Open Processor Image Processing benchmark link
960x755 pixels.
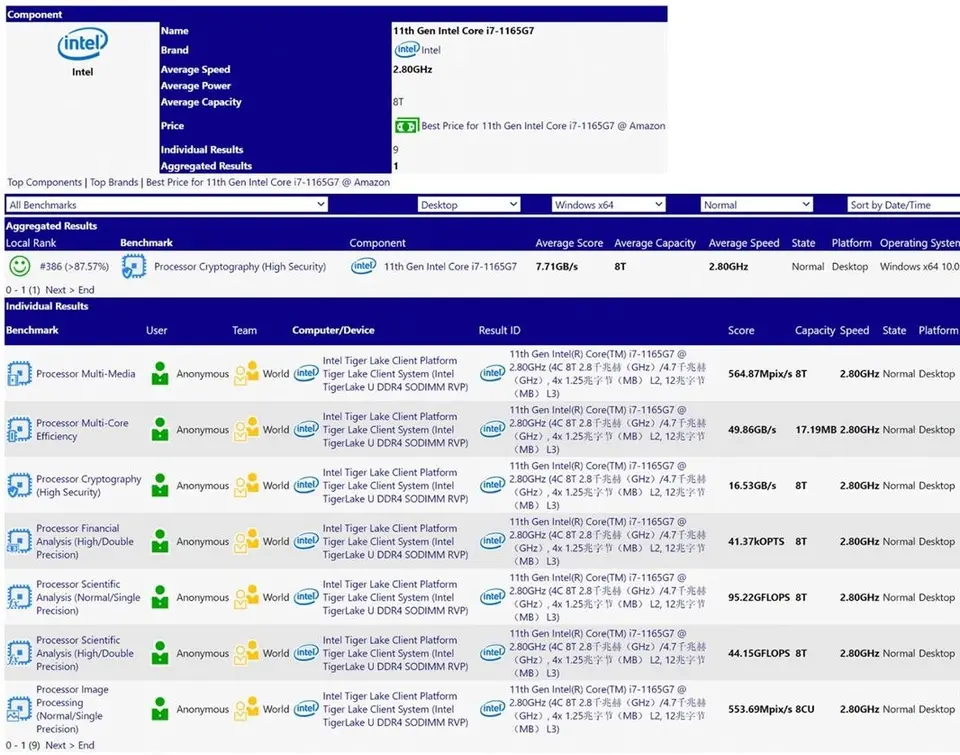click(72, 703)
